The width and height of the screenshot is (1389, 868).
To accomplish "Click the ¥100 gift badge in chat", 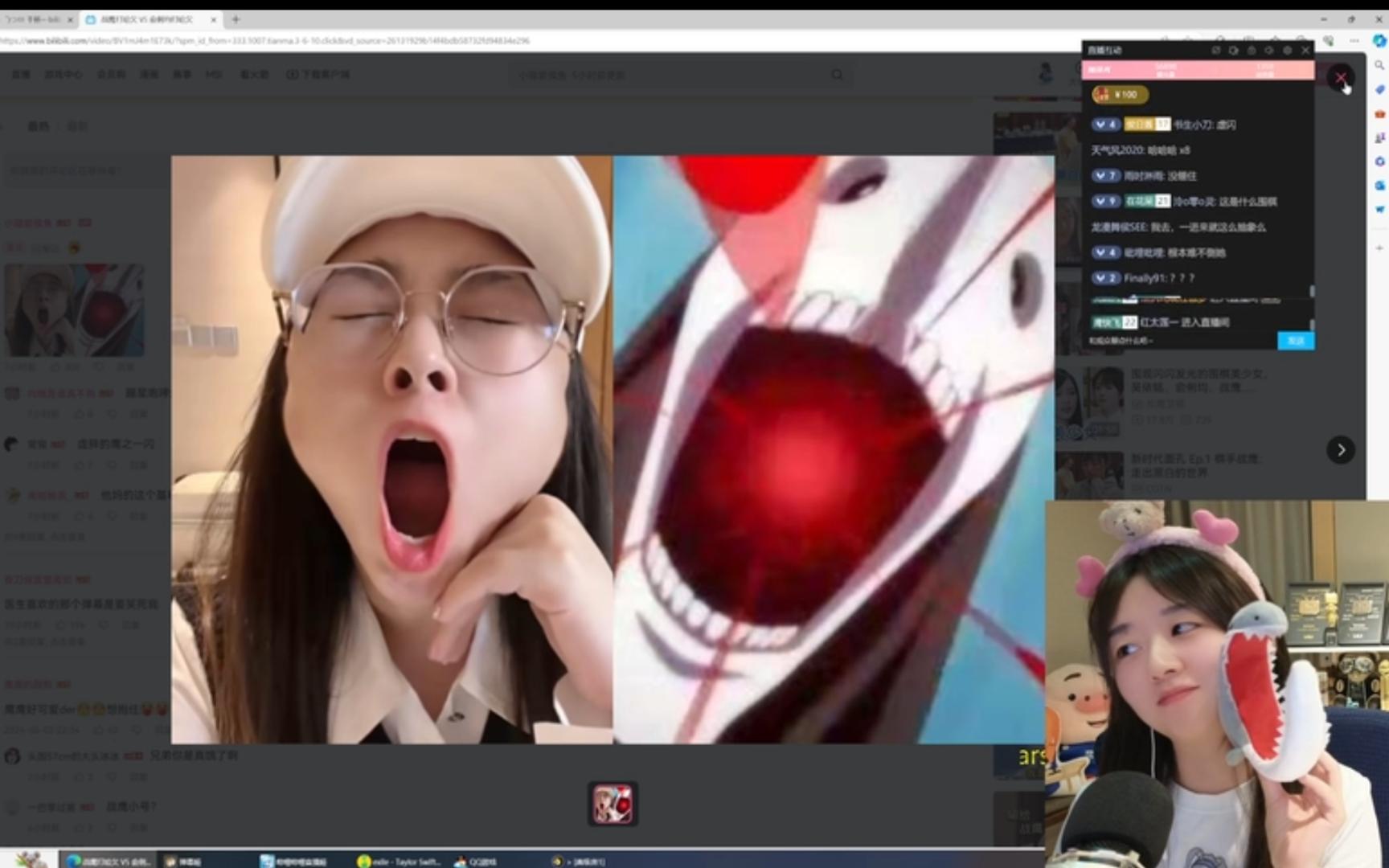I will pyautogui.click(x=1121, y=95).
